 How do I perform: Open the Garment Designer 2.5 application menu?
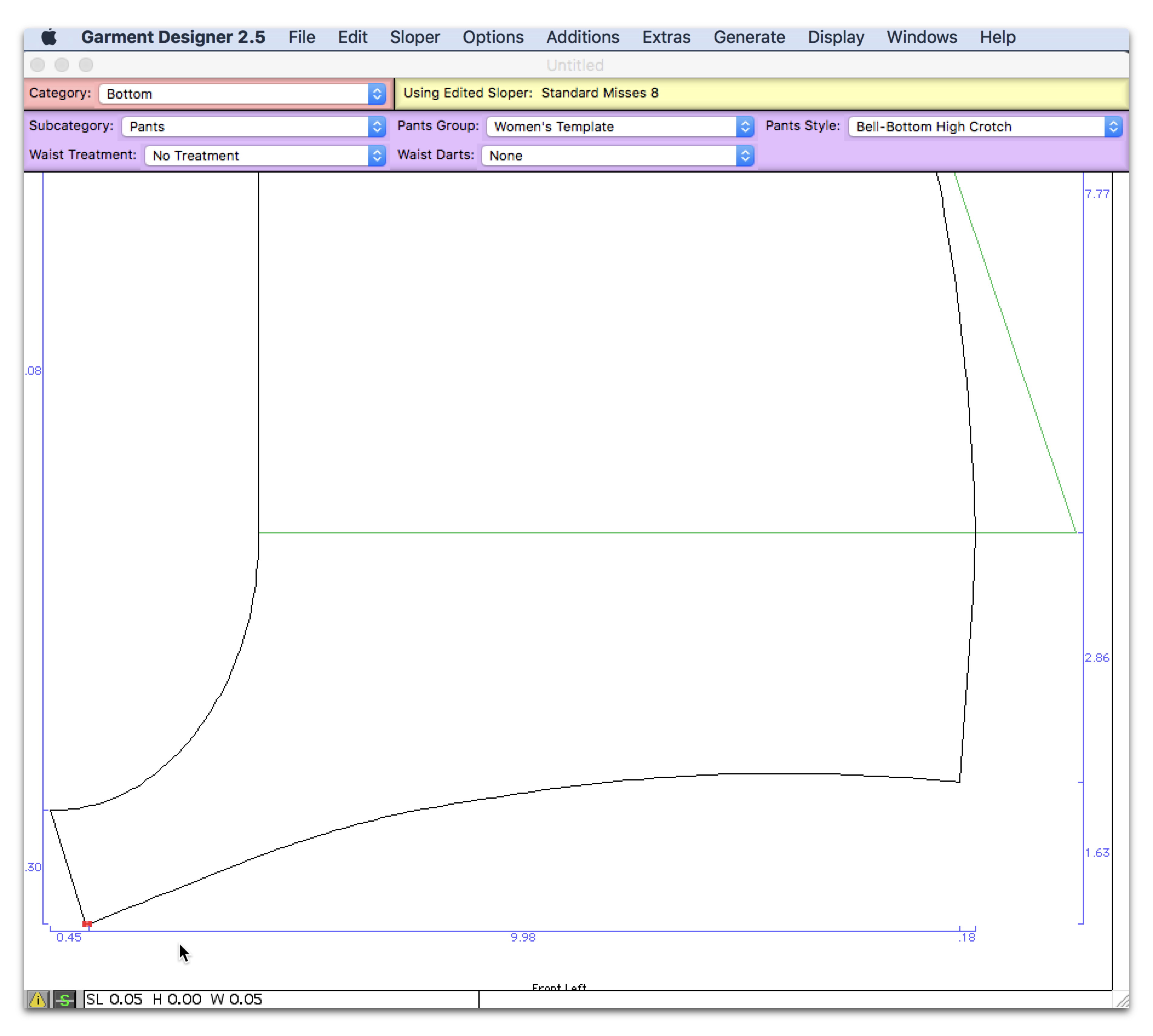click(173, 37)
